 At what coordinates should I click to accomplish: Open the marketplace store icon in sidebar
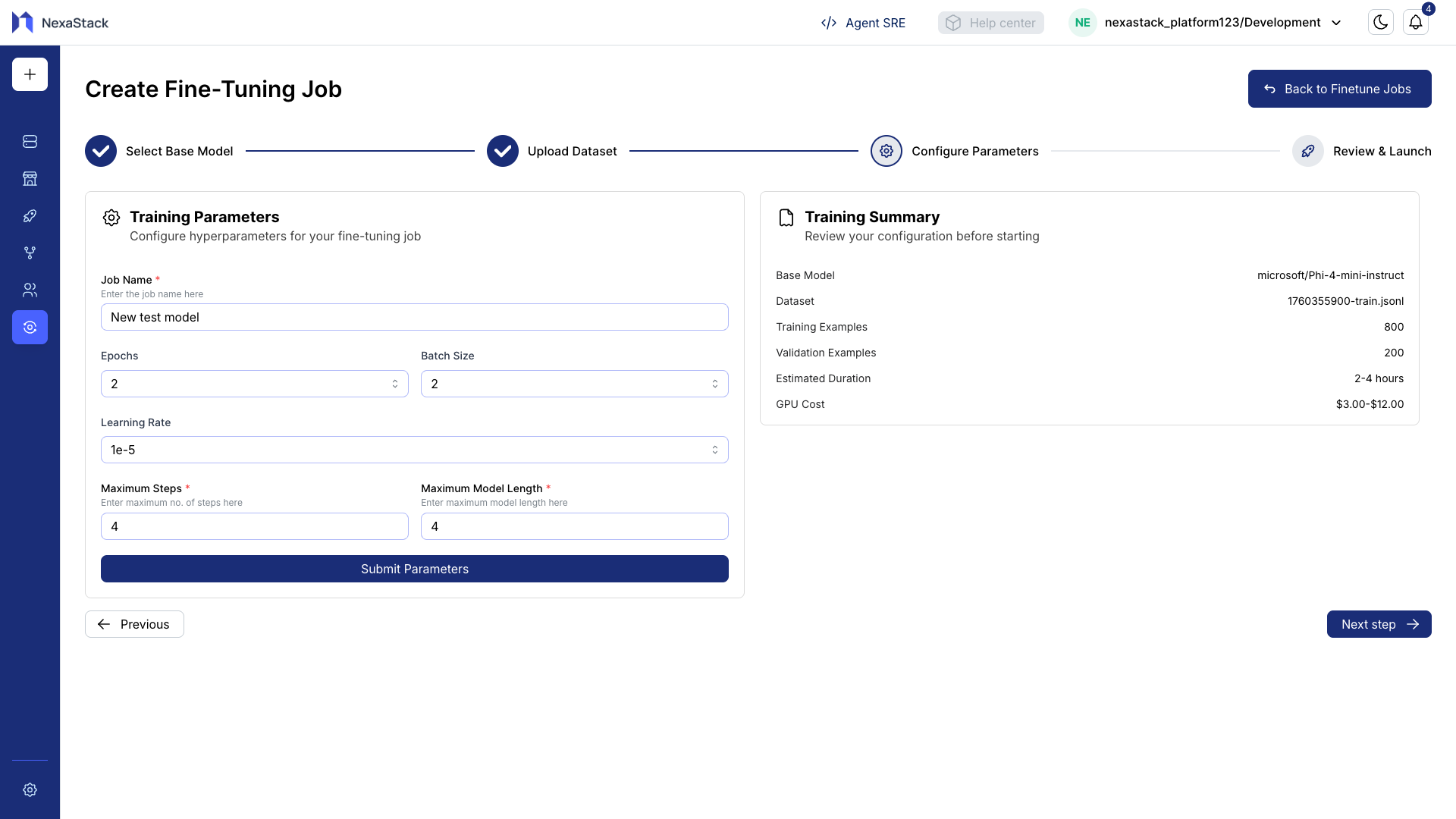[30, 178]
